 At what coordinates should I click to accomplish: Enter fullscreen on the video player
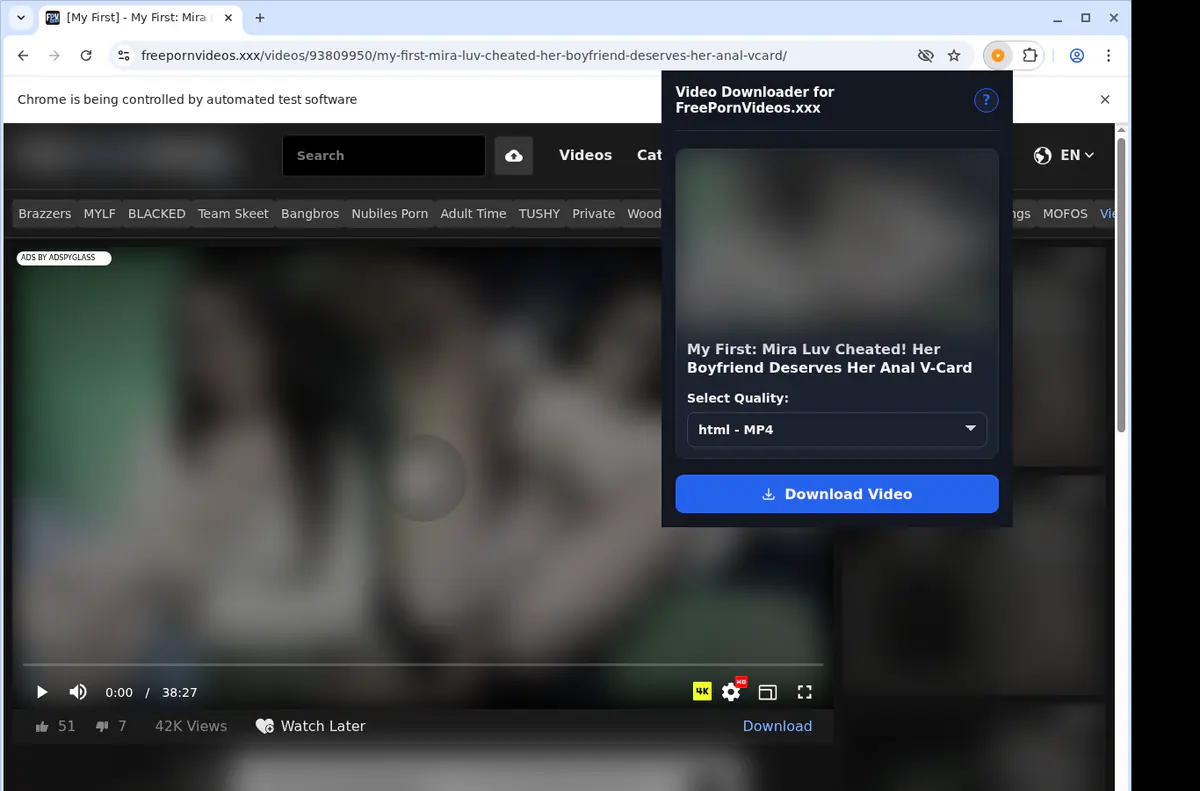click(x=804, y=692)
